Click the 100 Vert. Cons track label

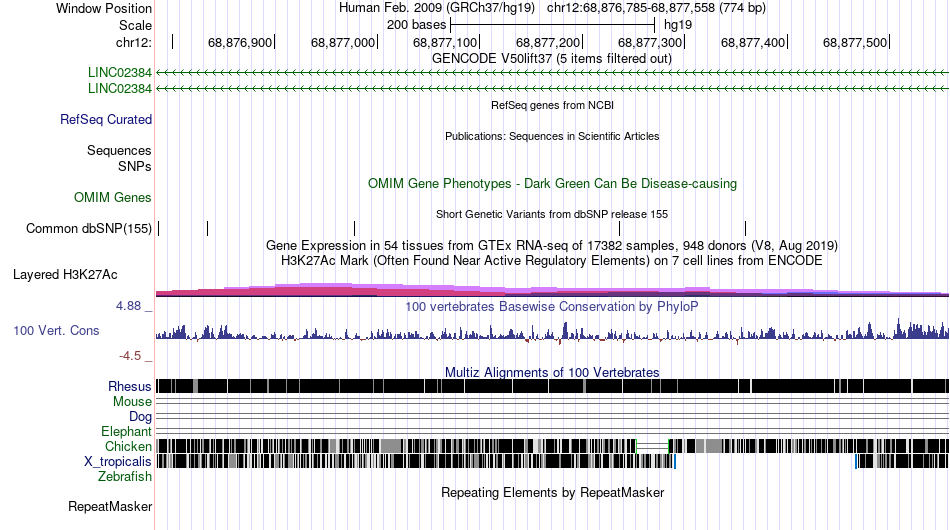[x=56, y=330]
